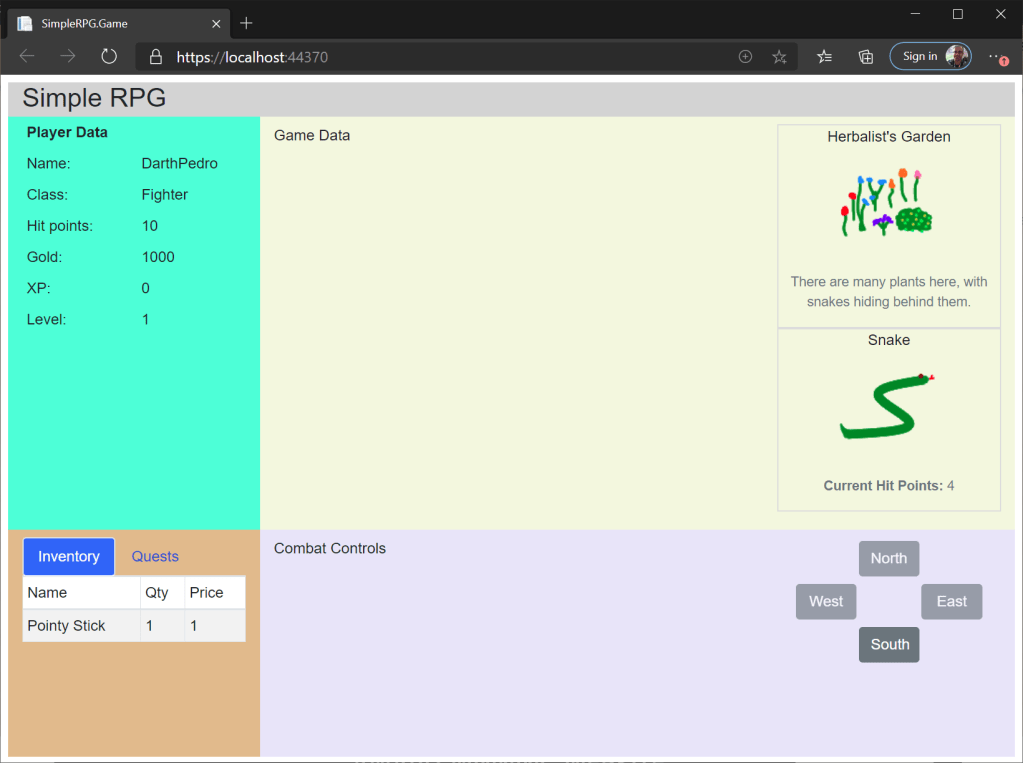1023x763 pixels.
Task: Open the Collections icon in toolbar
Action: (866, 57)
